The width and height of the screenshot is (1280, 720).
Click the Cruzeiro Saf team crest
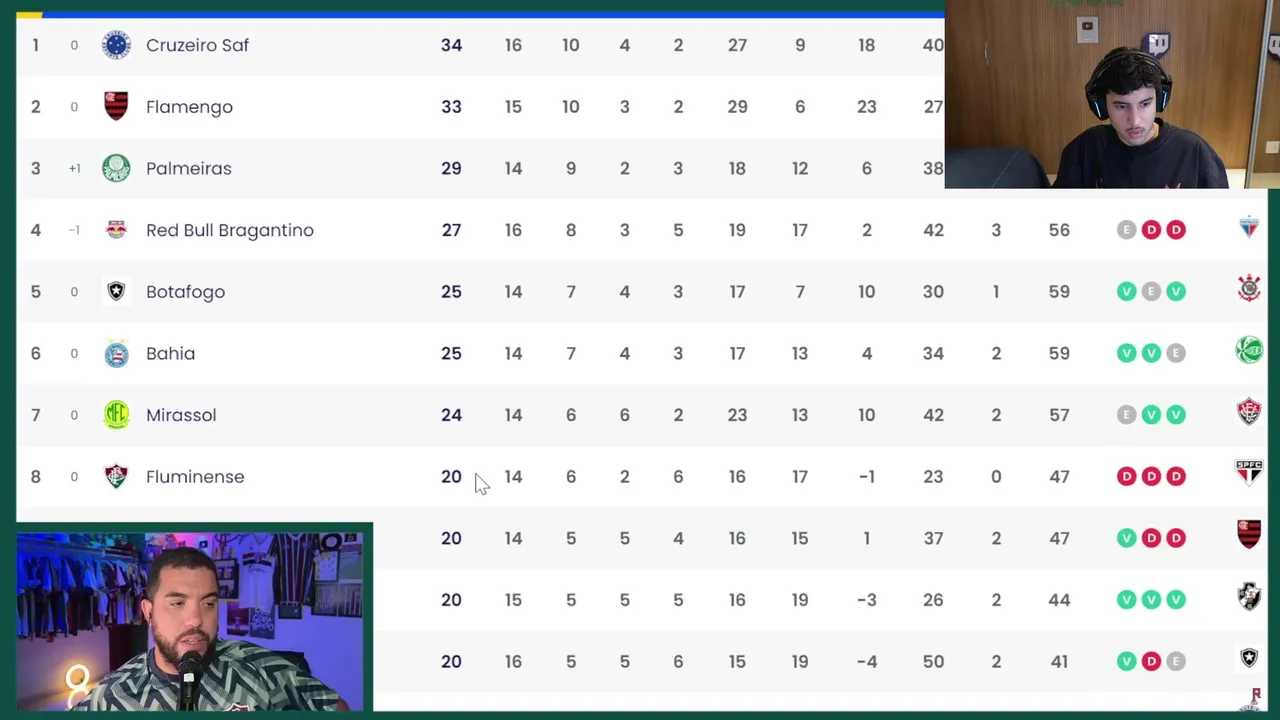point(116,45)
